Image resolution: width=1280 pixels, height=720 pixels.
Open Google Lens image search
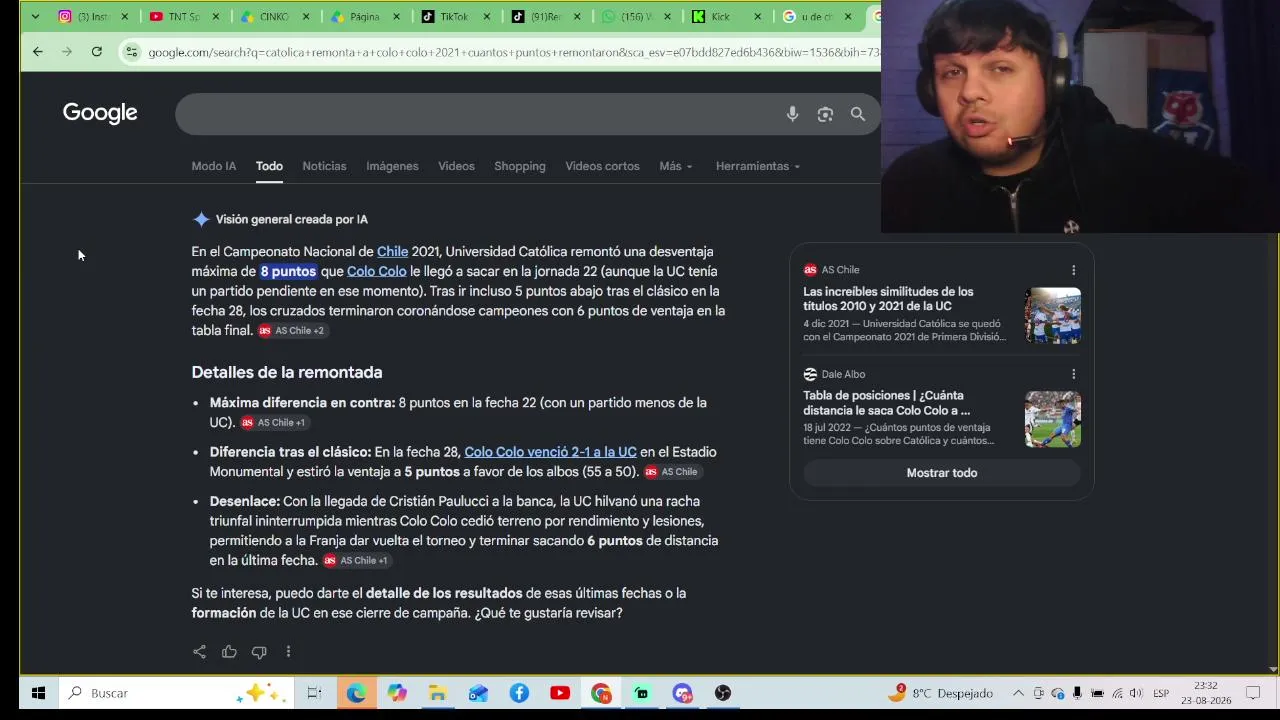pos(825,114)
